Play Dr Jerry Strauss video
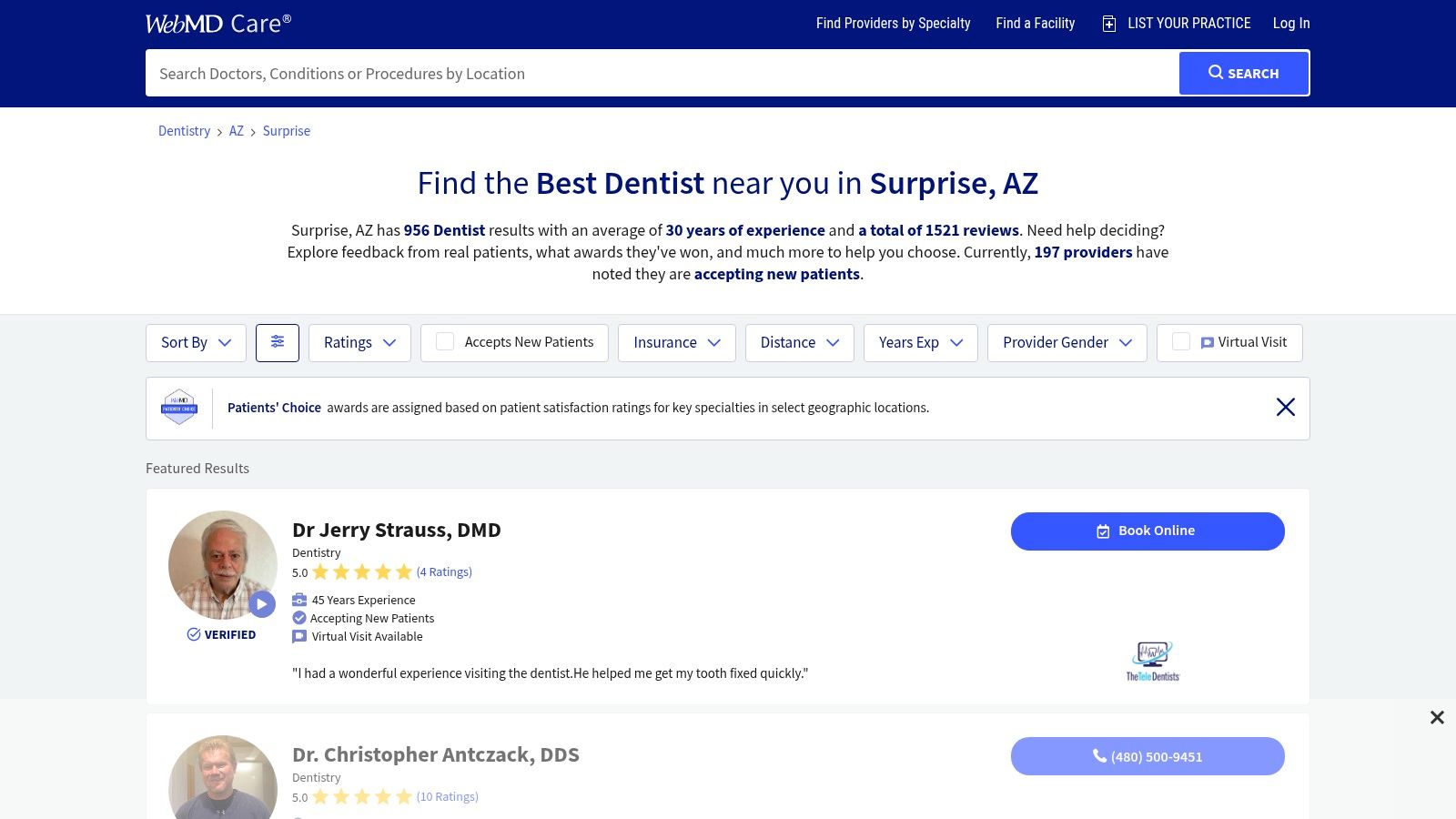The image size is (1456, 819). tap(262, 604)
